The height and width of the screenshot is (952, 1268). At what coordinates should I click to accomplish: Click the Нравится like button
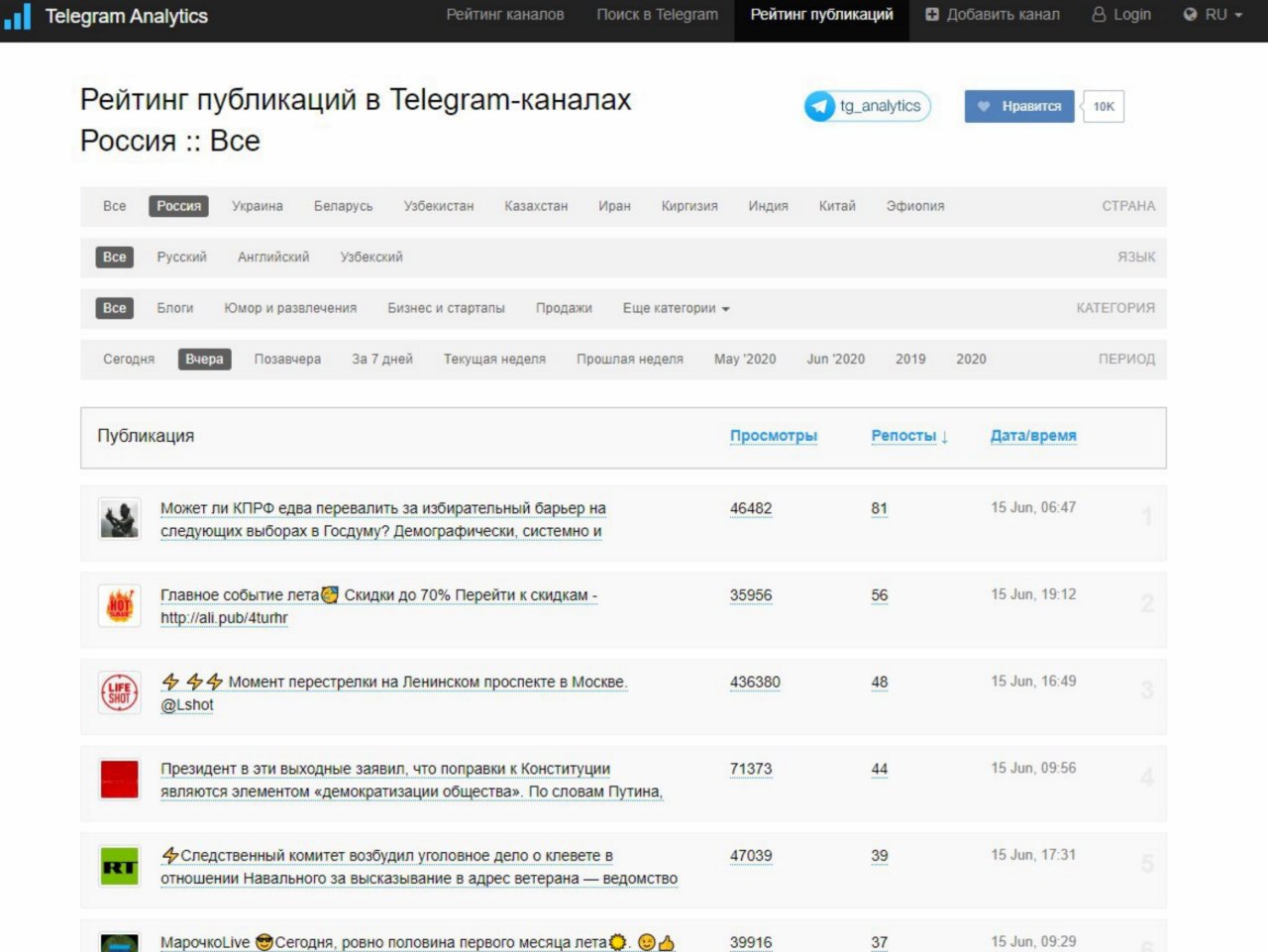pos(1019,106)
